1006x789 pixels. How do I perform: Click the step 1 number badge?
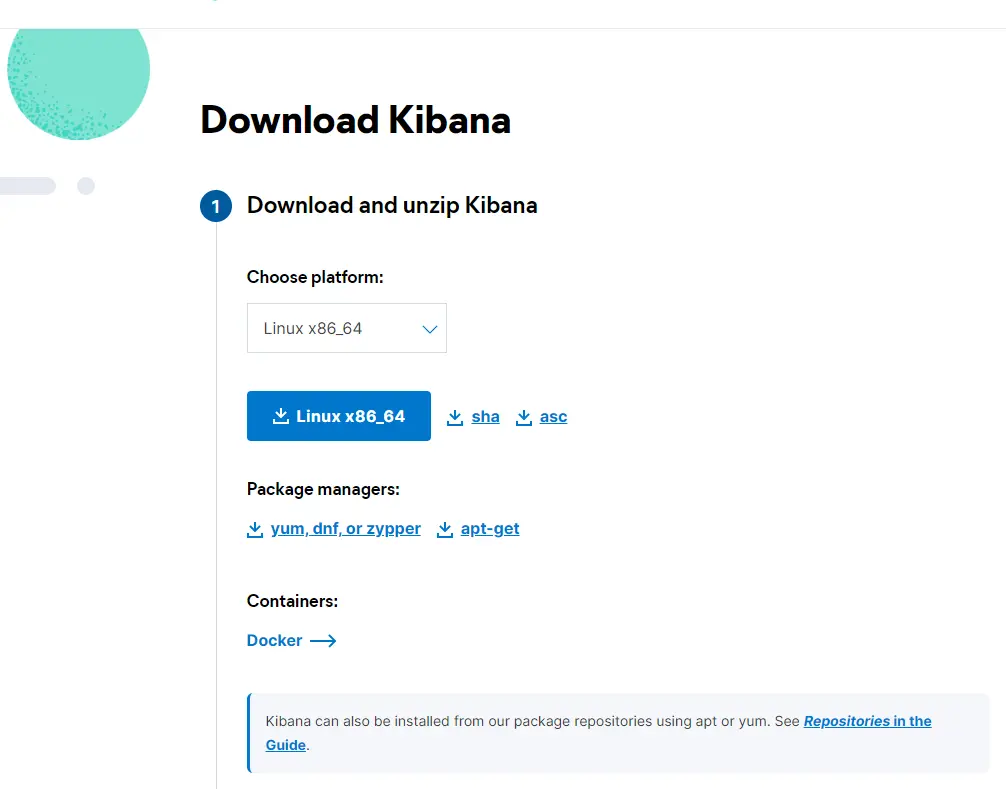coord(216,206)
